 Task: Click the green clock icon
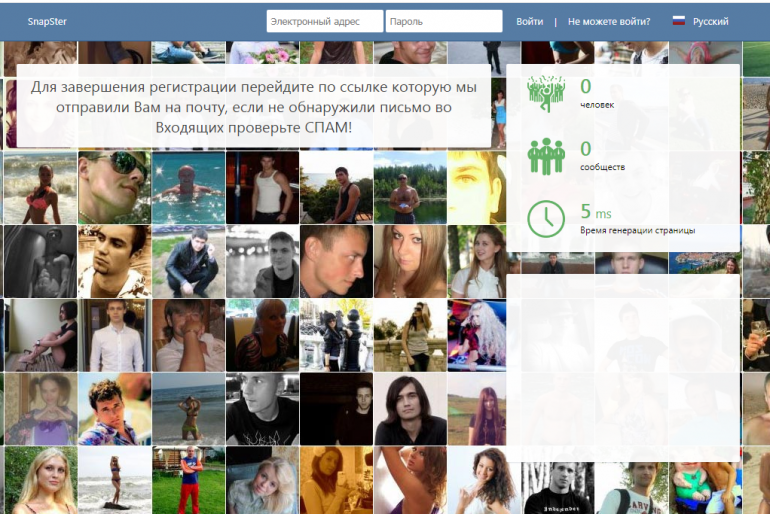546,218
